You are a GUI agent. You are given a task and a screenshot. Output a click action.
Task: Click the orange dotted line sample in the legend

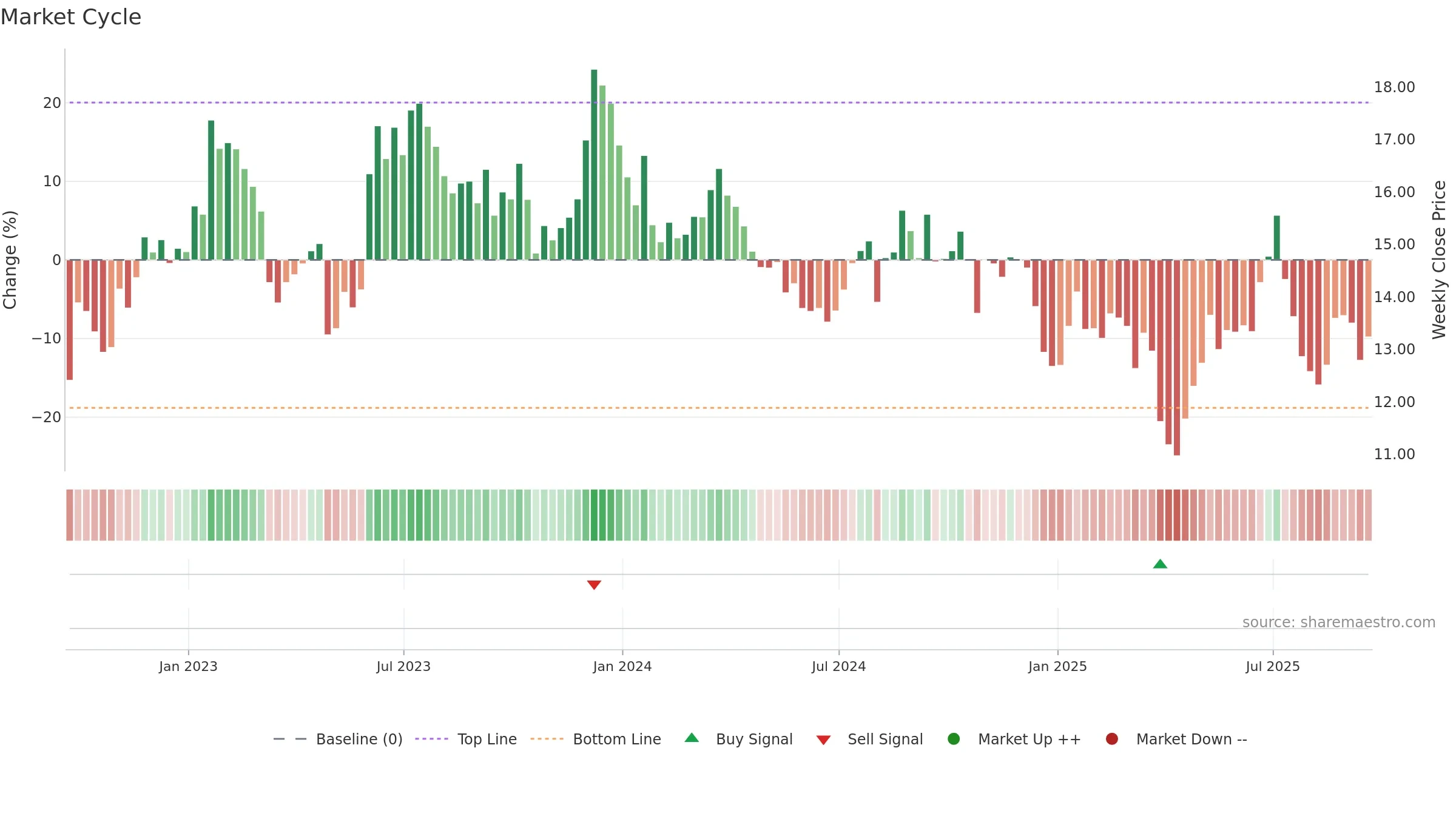[547, 739]
